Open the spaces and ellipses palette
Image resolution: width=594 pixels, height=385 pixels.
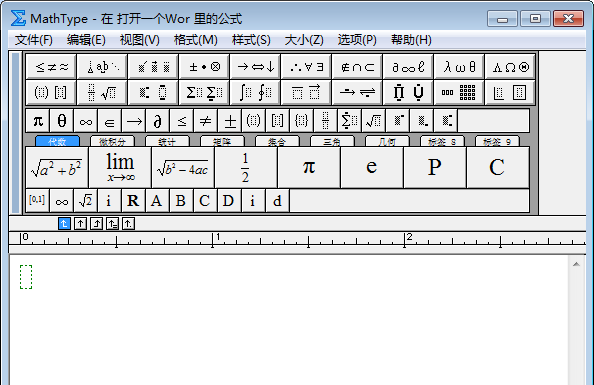[102, 67]
